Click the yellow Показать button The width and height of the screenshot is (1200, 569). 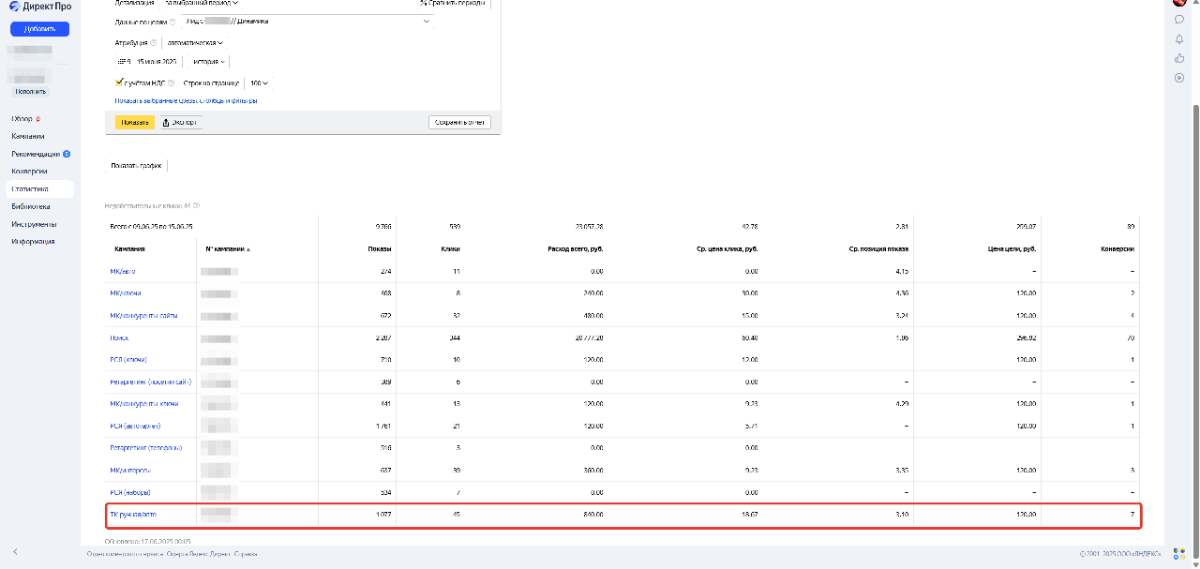[x=135, y=122]
